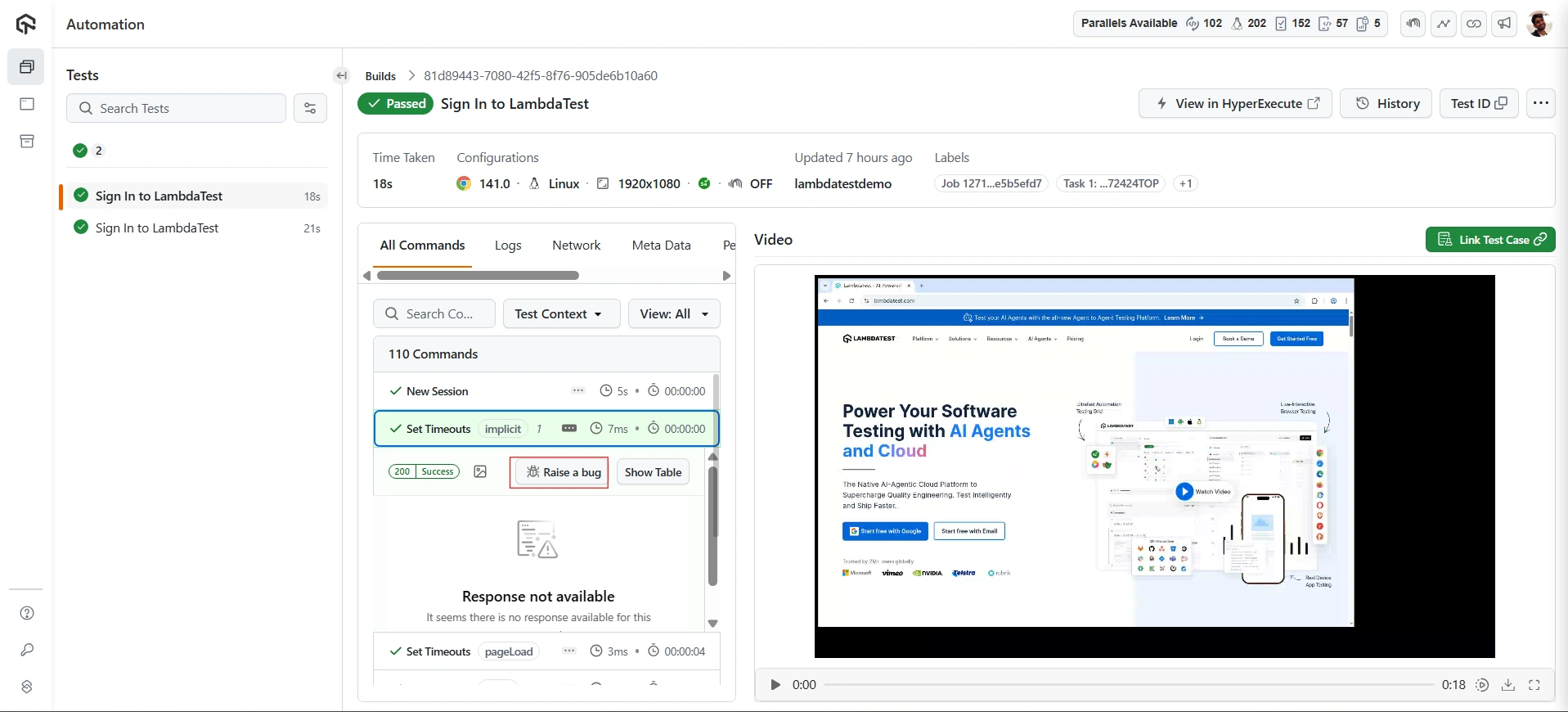Click the Link Test Case button
Viewport: 1568px width, 712px height.
[1490, 240]
